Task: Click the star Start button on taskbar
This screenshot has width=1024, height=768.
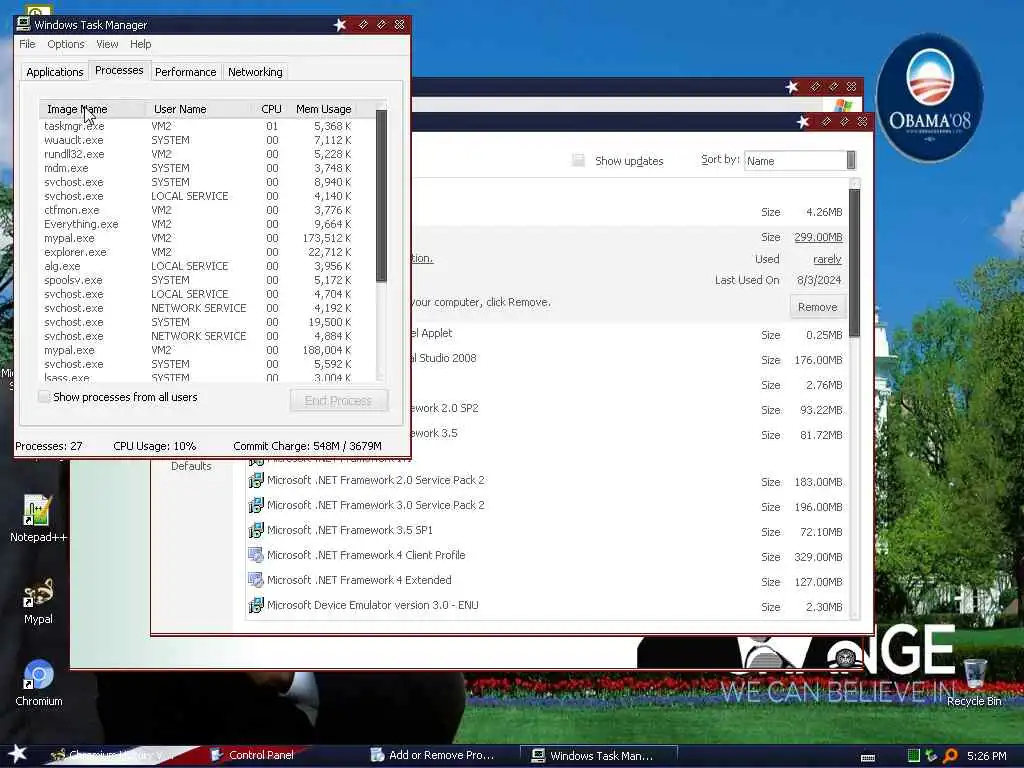Action: click(18, 754)
